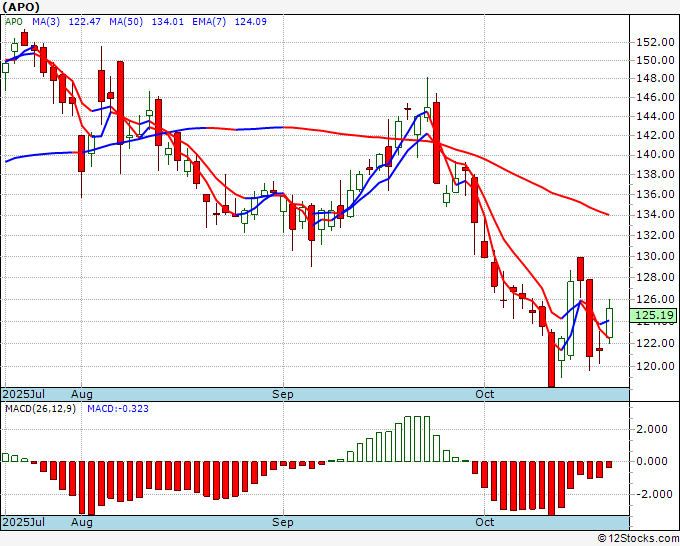Click the MA(3) value 122.47
Image resolution: width=680 pixels, height=546 pixels.
pos(85,22)
